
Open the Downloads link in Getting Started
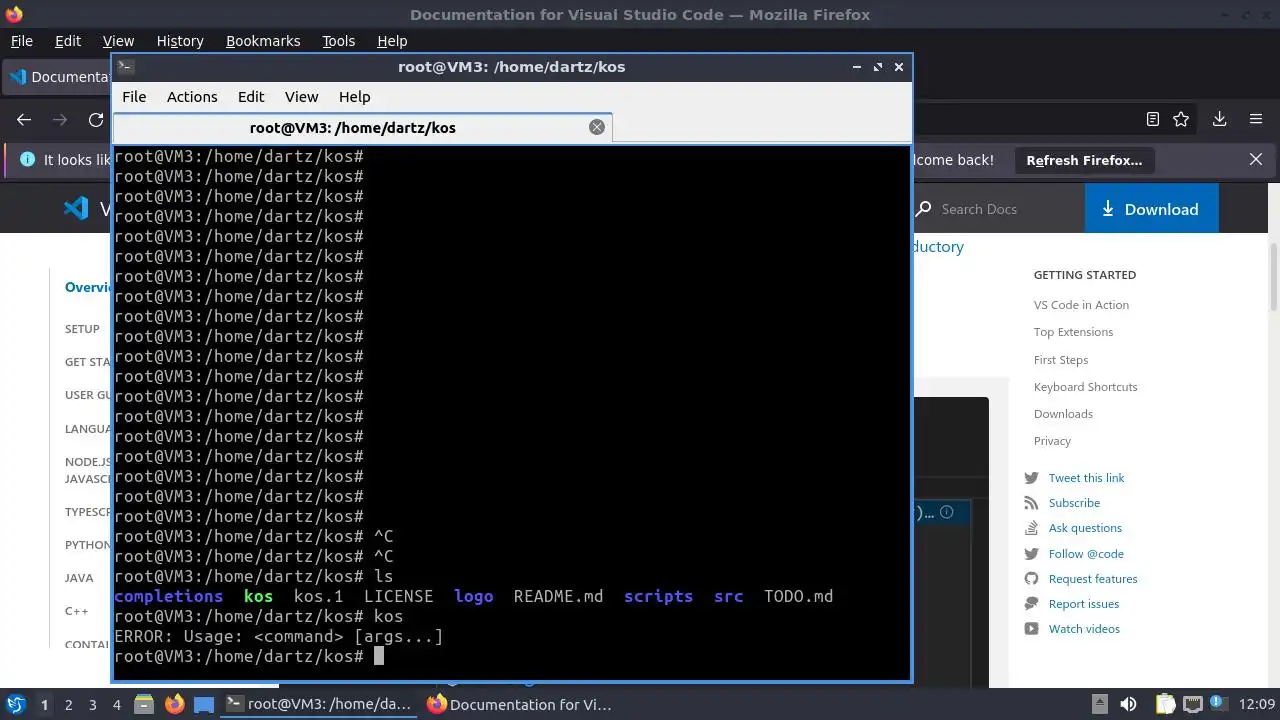(1063, 414)
